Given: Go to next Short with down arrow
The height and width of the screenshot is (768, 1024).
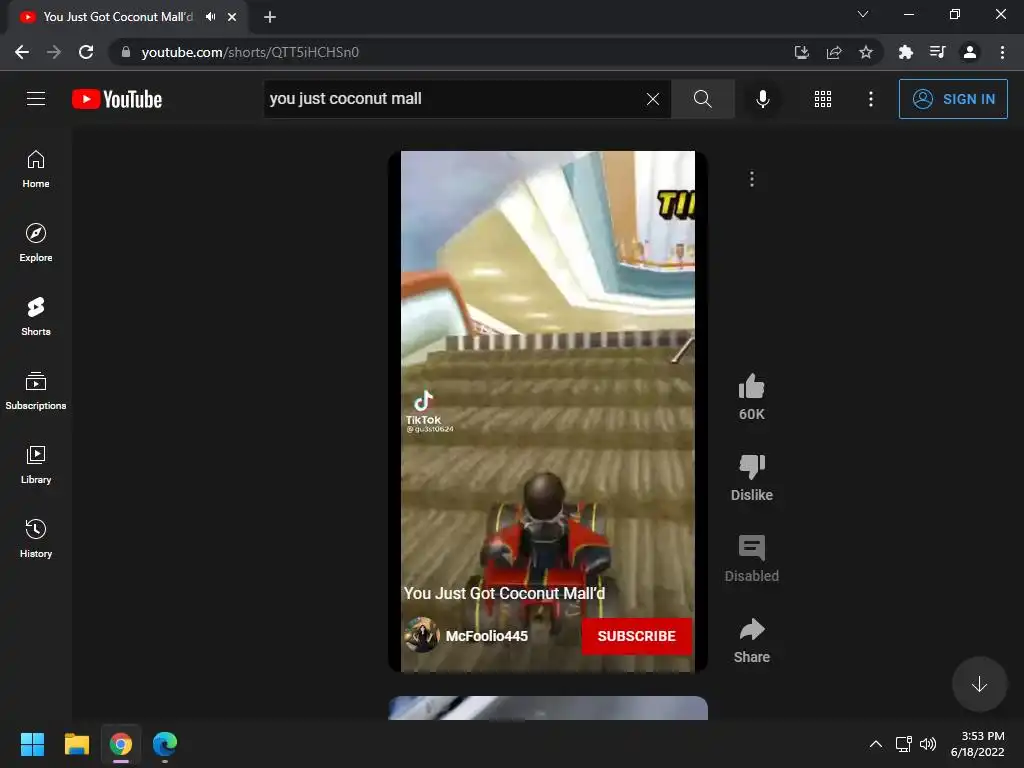Looking at the screenshot, I should tap(979, 684).
